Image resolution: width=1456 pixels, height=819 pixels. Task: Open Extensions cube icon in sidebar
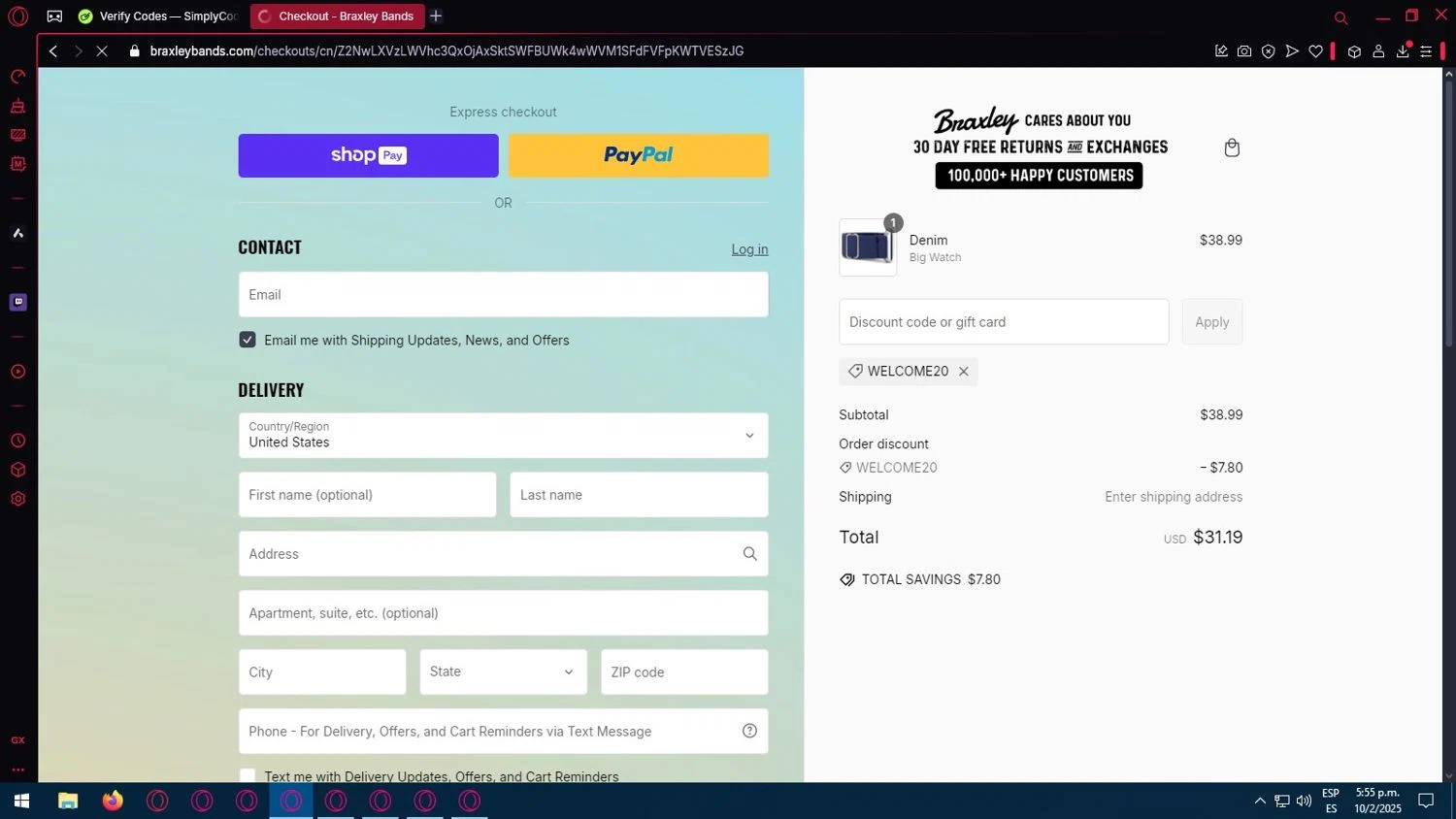coord(17,470)
